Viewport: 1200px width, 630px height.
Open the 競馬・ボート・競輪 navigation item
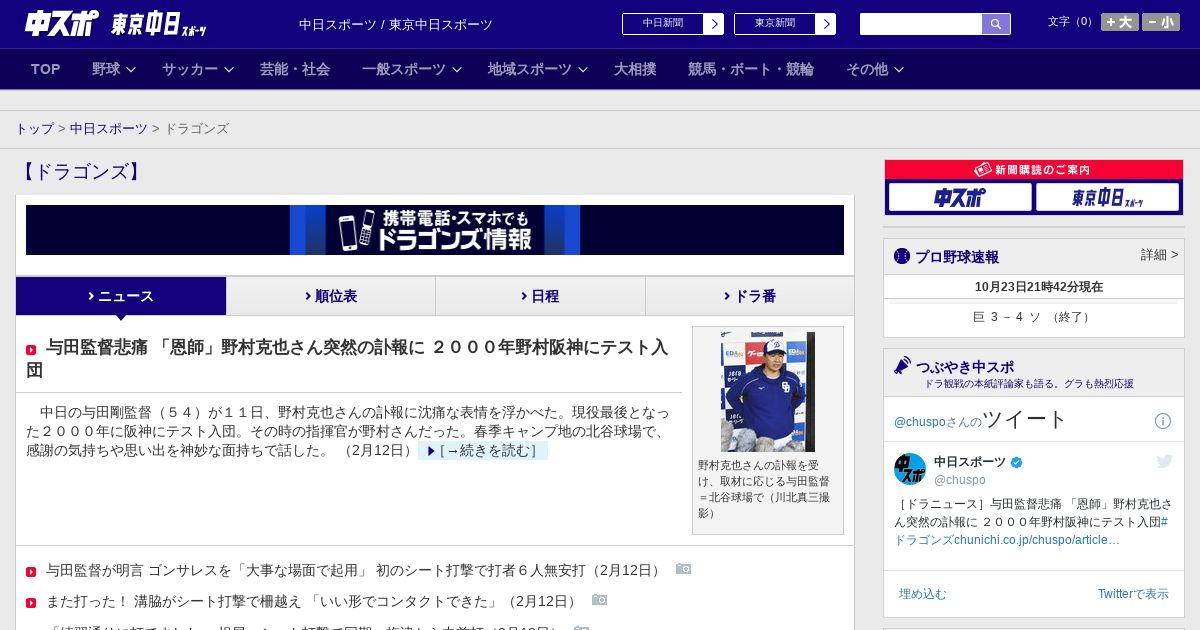751,69
